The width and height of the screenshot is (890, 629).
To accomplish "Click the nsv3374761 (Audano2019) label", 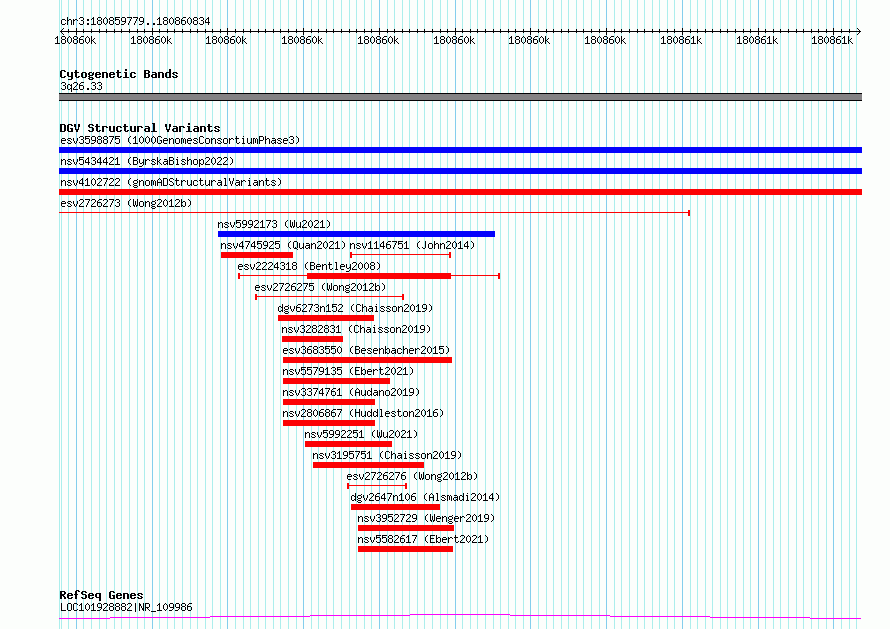I will 351,392.
